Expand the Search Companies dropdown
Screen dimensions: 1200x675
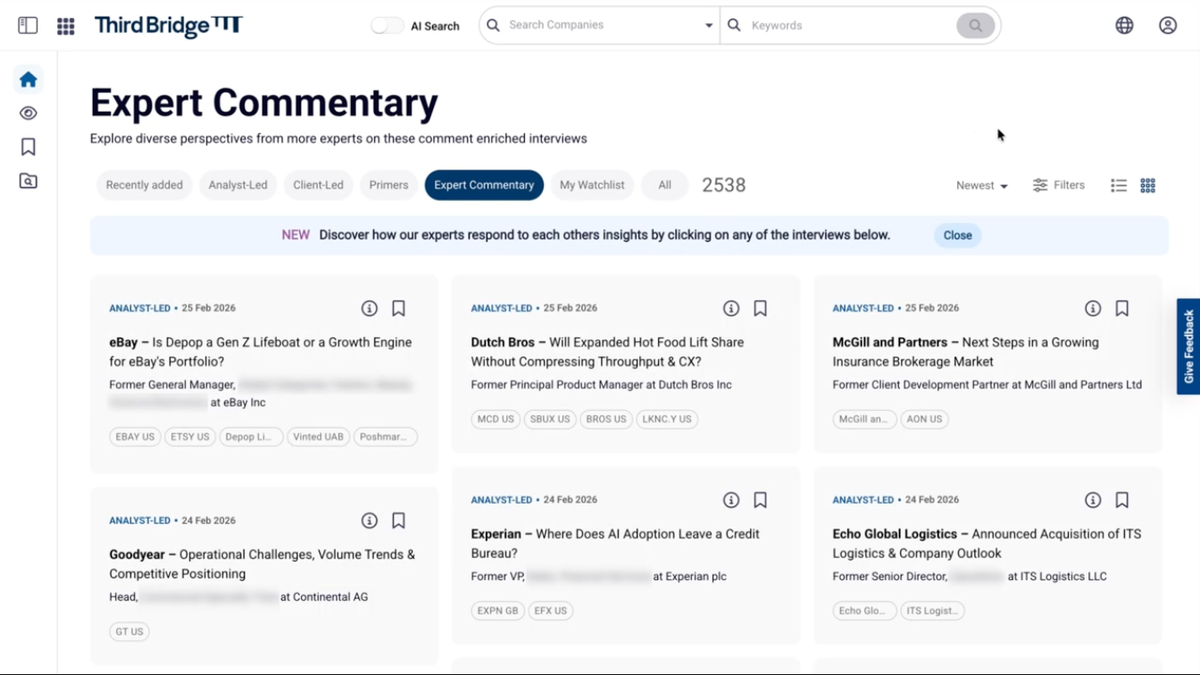tap(708, 24)
